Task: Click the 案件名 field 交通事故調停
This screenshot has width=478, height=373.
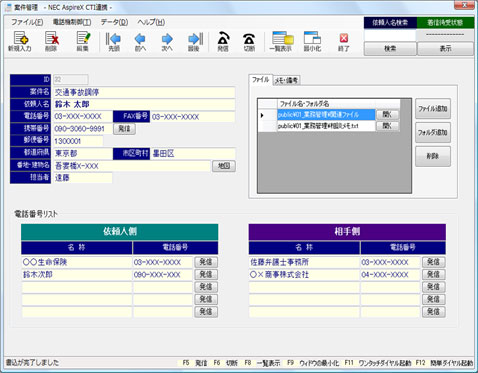Action: (144, 92)
